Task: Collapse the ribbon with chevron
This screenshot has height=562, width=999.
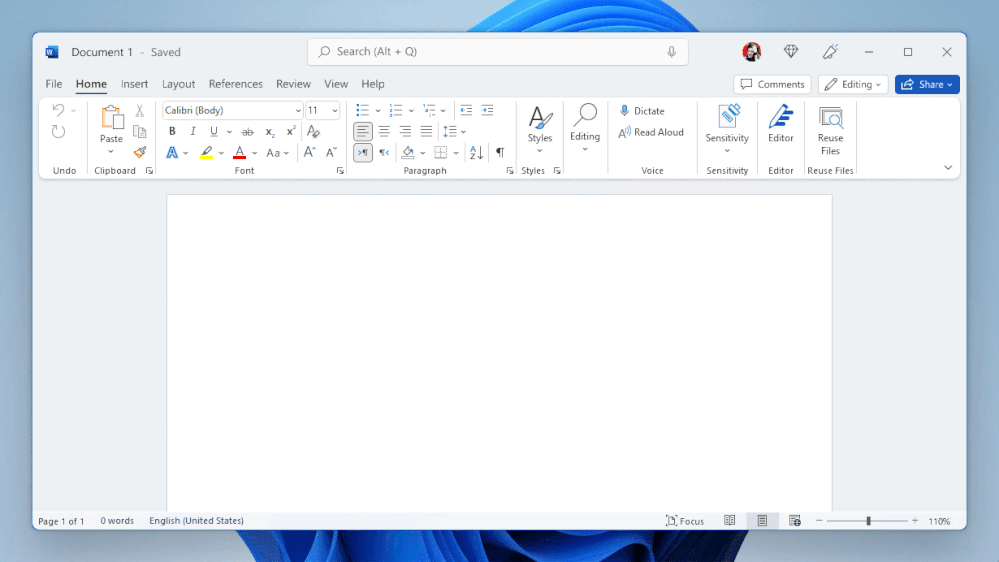Action: [x=948, y=168]
